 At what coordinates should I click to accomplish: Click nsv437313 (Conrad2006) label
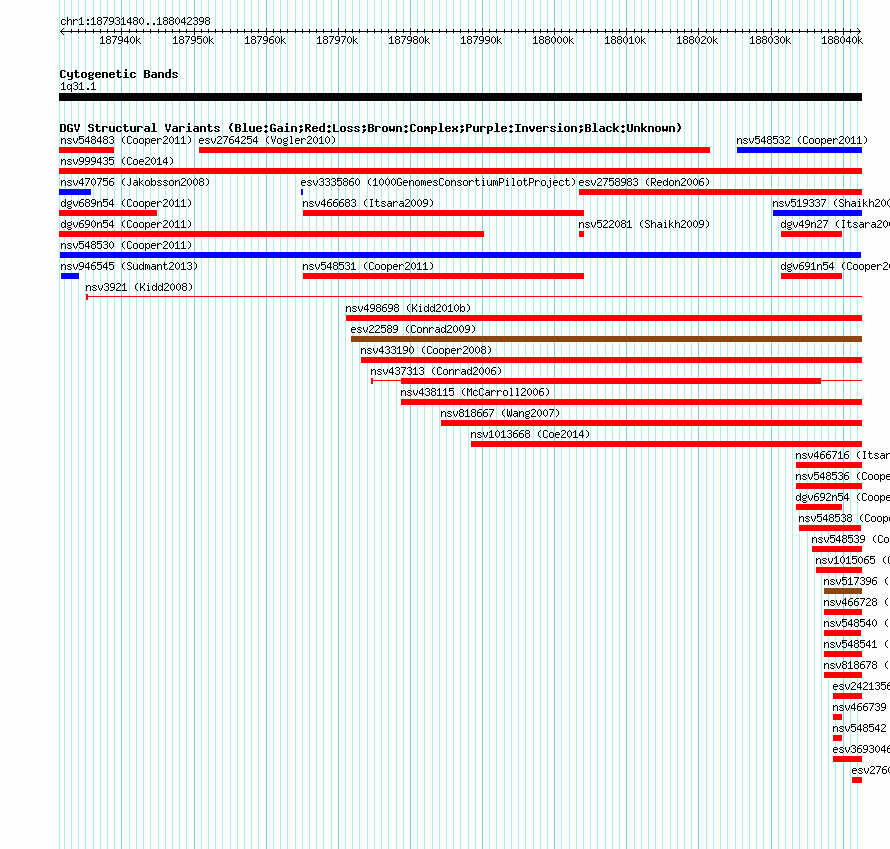pyautogui.click(x=436, y=371)
